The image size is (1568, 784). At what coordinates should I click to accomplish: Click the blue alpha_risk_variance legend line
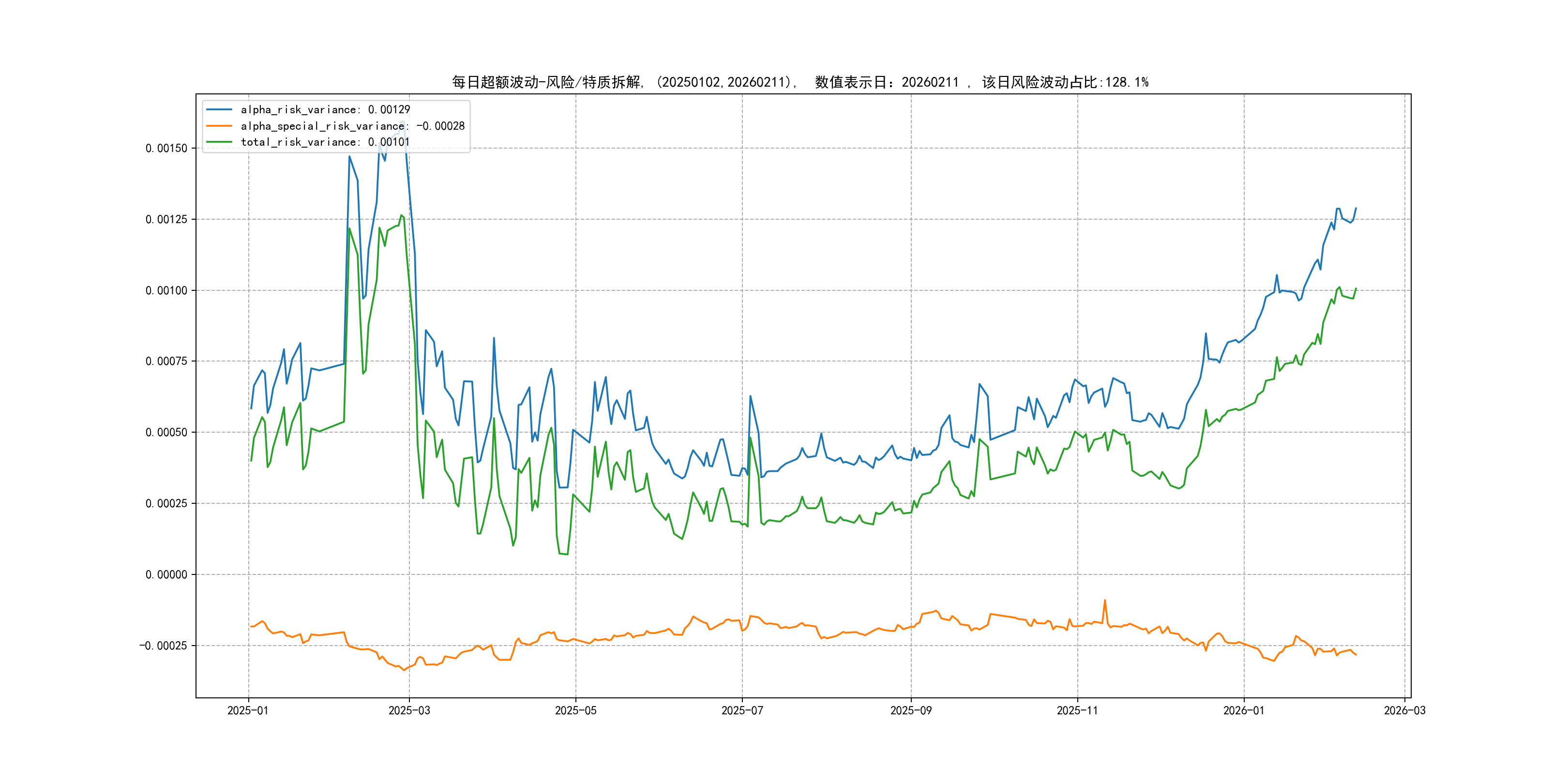pos(219,109)
